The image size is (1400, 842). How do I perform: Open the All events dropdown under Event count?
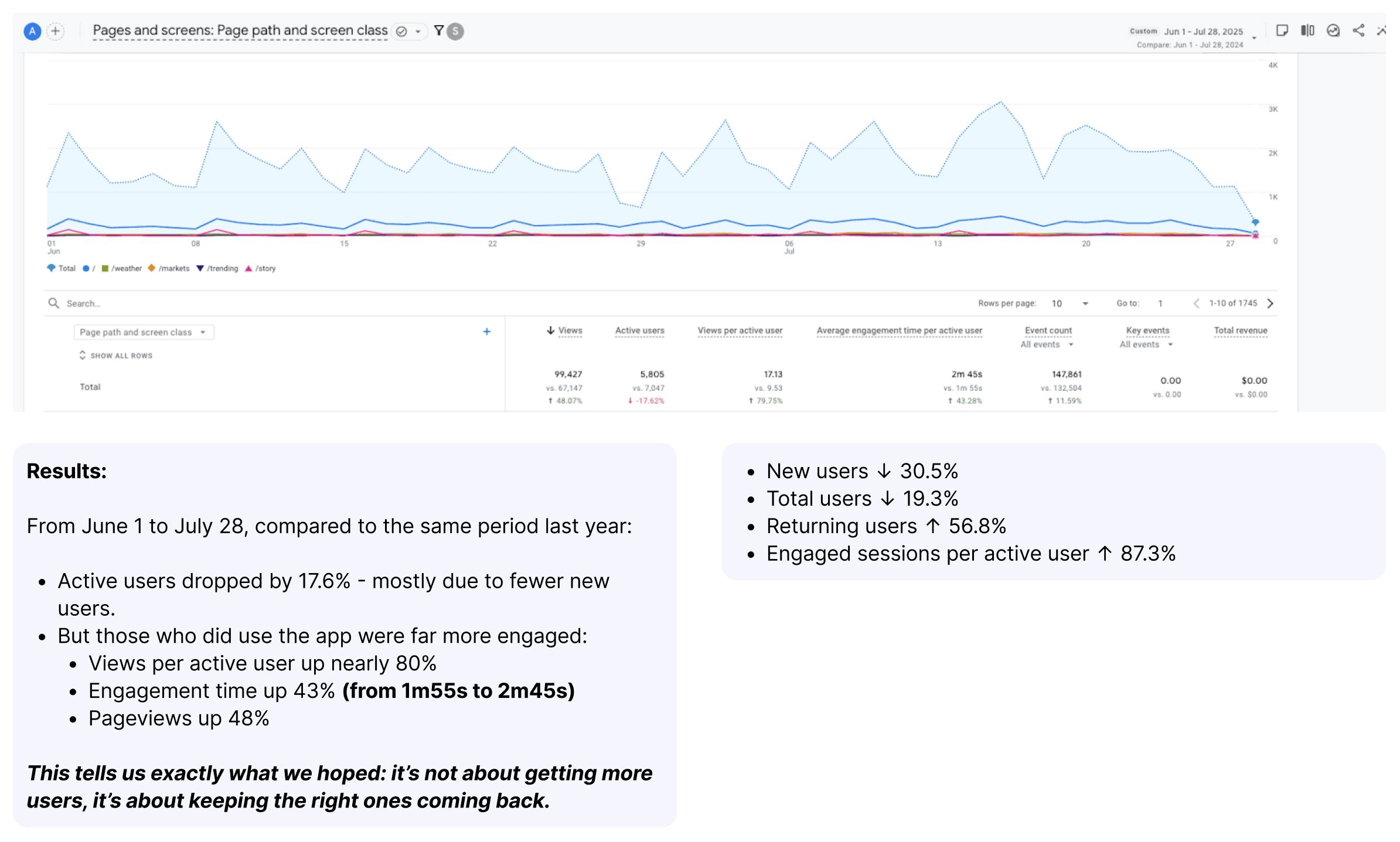[1048, 345]
